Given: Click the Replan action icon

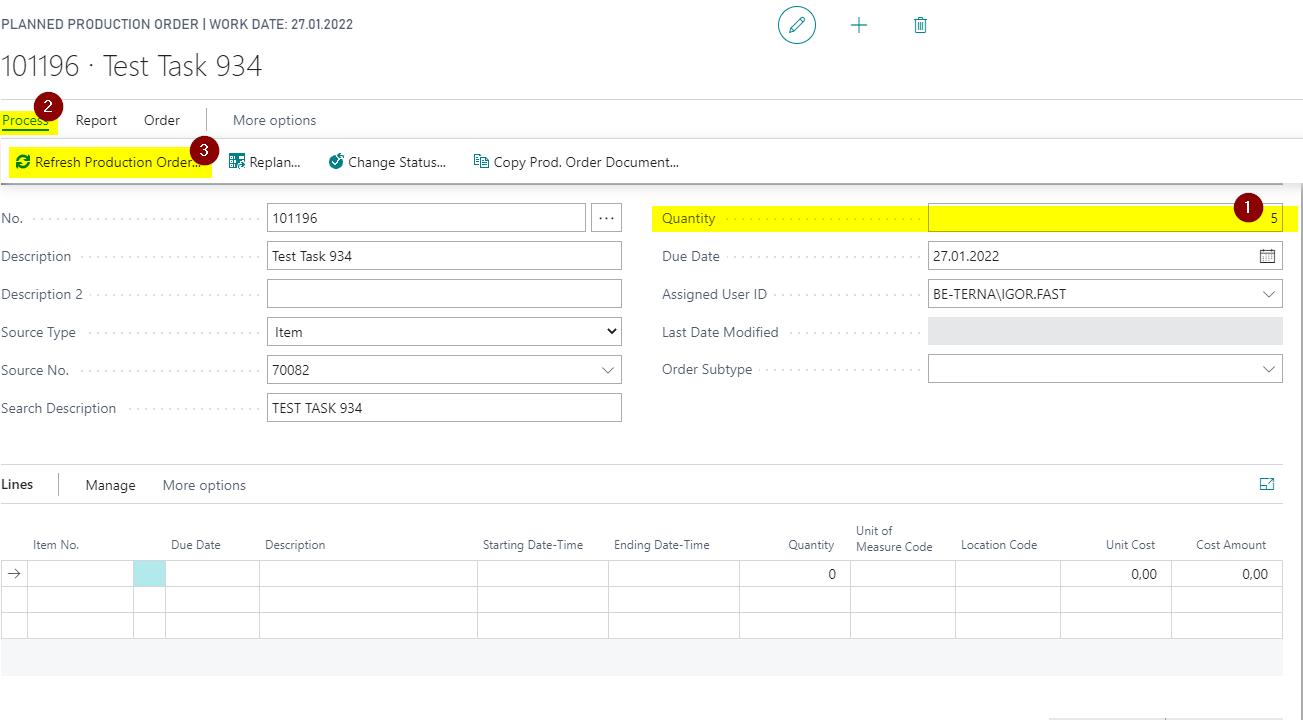Looking at the screenshot, I should pyautogui.click(x=237, y=161).
